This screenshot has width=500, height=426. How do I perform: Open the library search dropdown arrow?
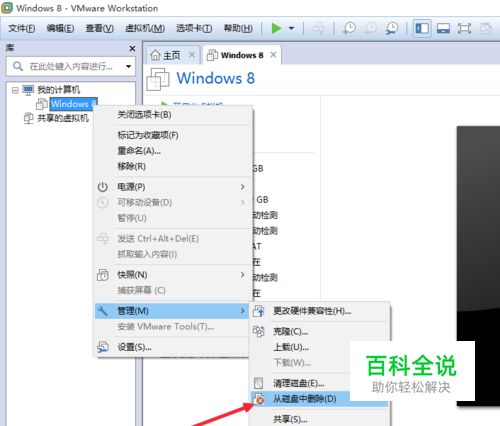pyautogui.click(x=128, y=66)
